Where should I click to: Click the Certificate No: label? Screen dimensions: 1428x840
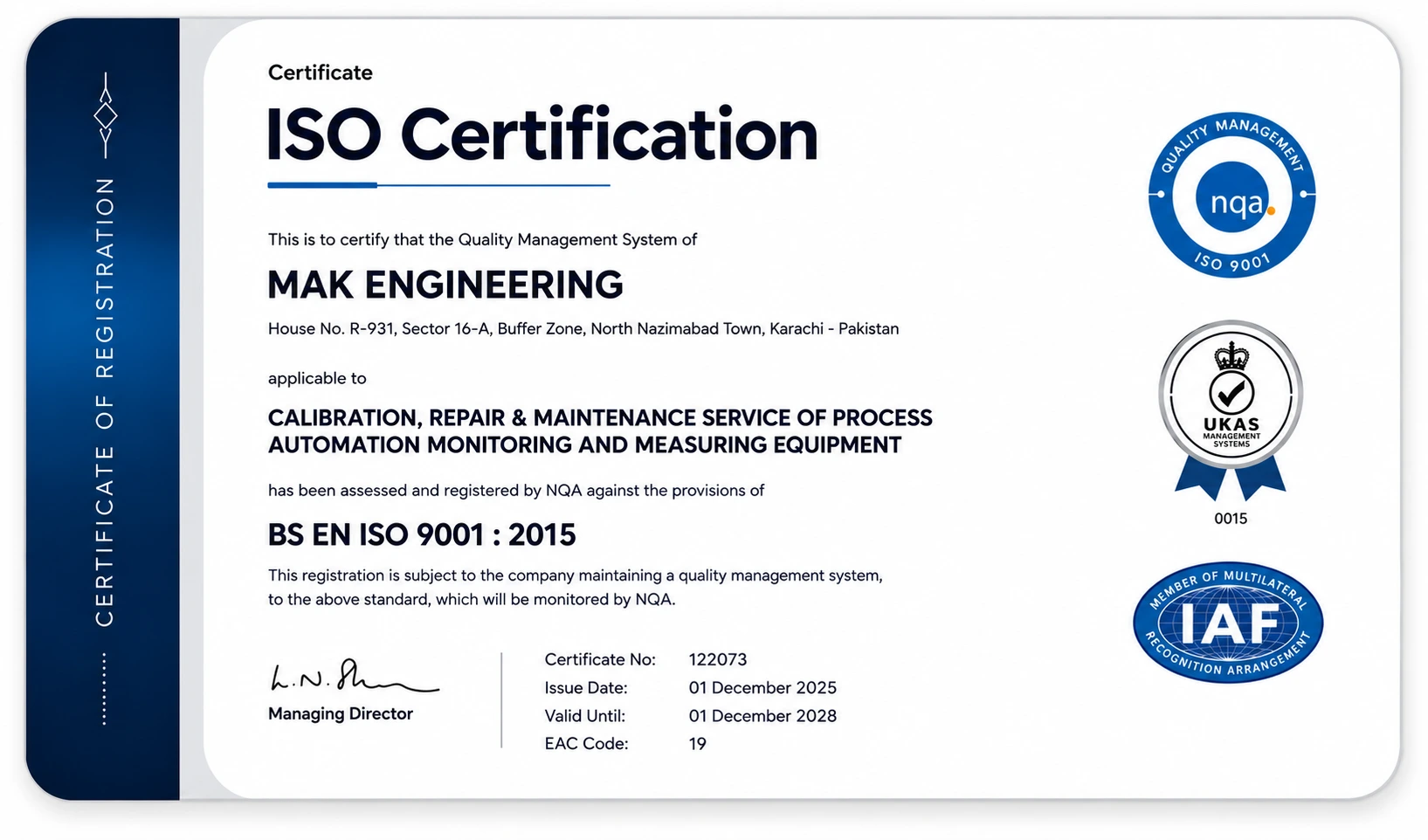tap(600, 660)
